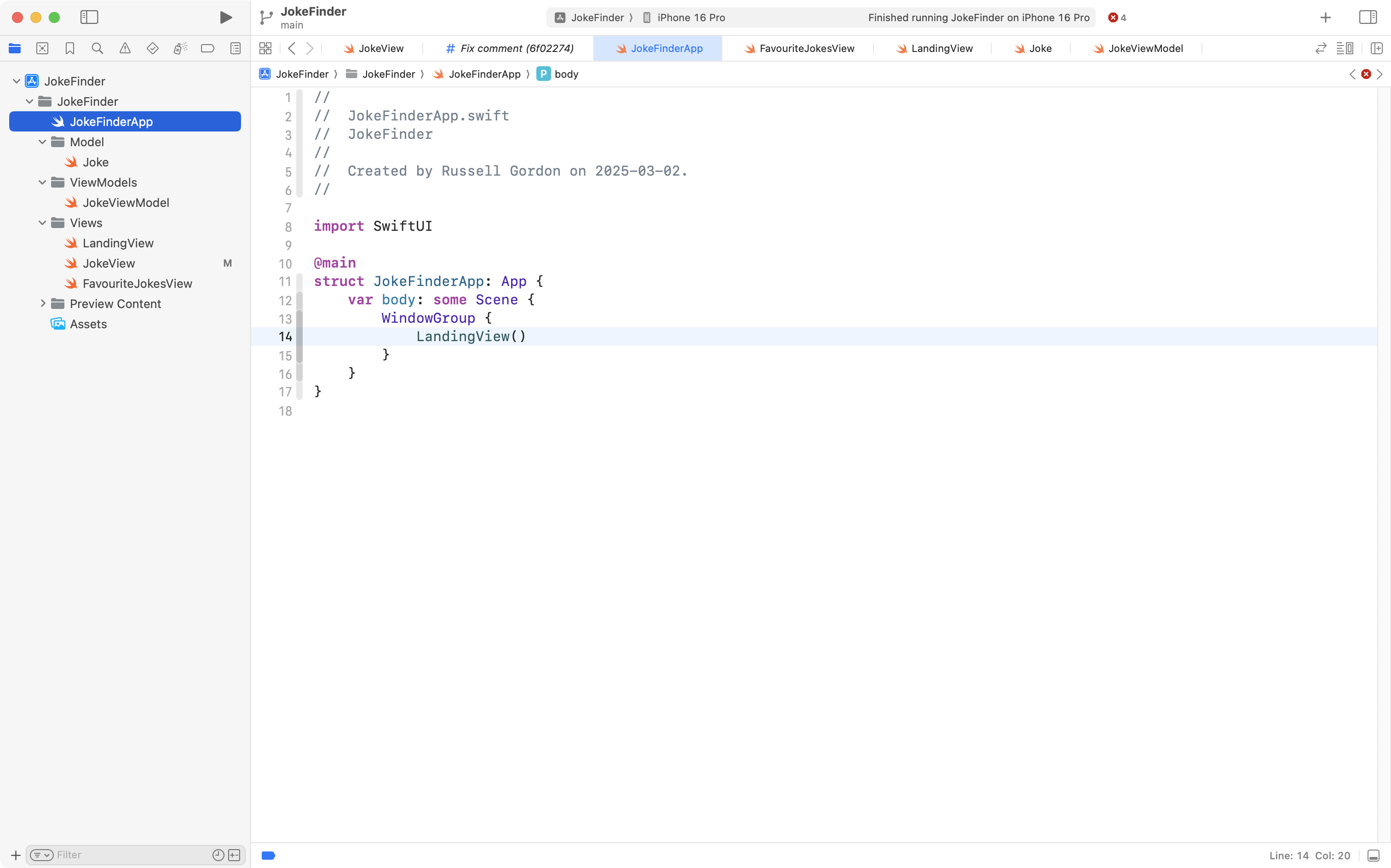Open the Issue navigator warning icon
The height and width of the screenshot is (868, 1391).
pos(125,48)
